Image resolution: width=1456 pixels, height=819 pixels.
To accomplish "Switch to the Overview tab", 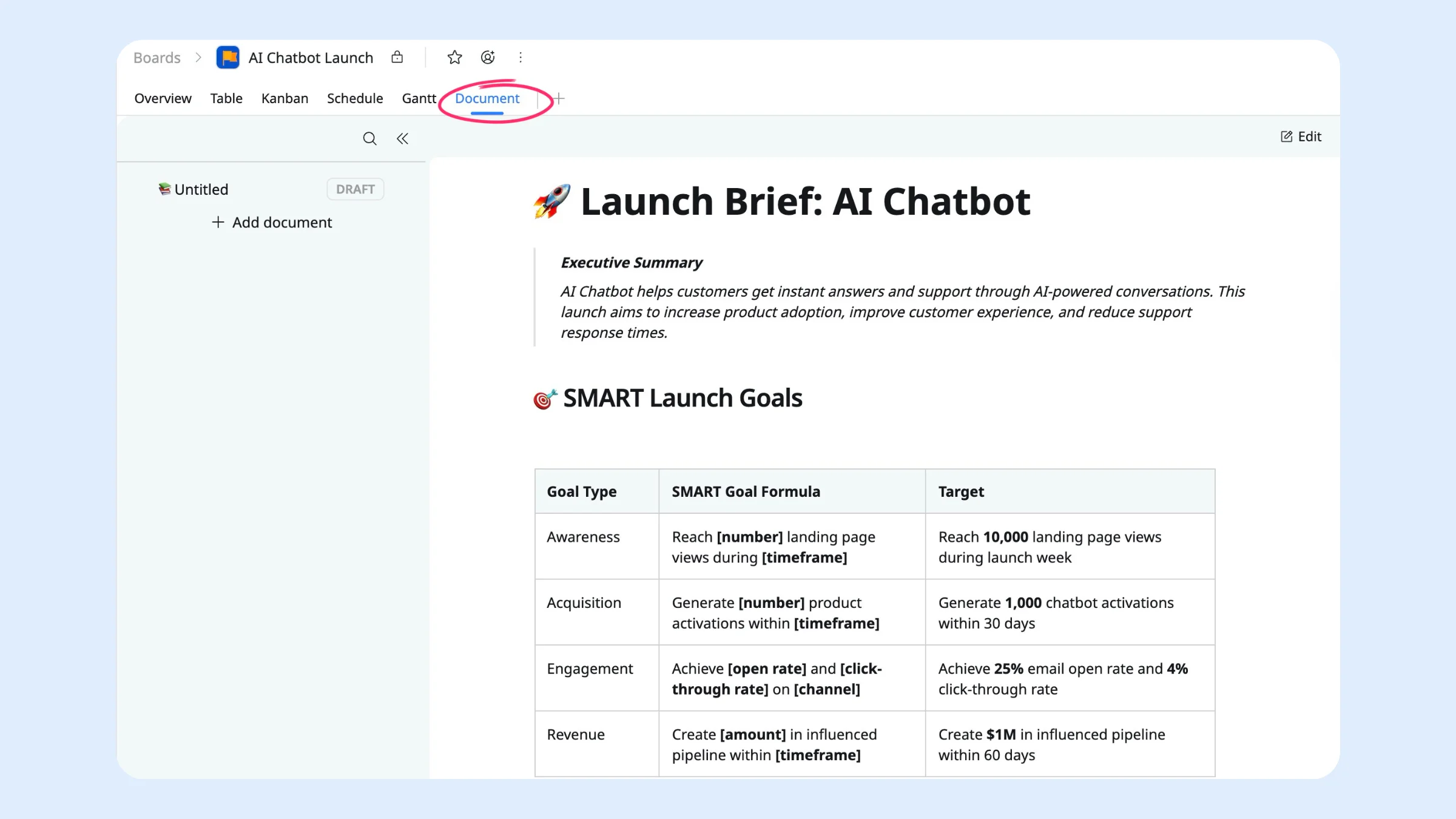I will point(163,98).
